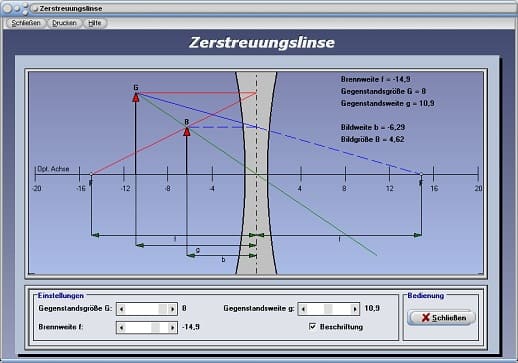Screen dimensions: 518x363
Task: Click the Gegenstandsgröße G slider thumb
Action: coord(162,309)
